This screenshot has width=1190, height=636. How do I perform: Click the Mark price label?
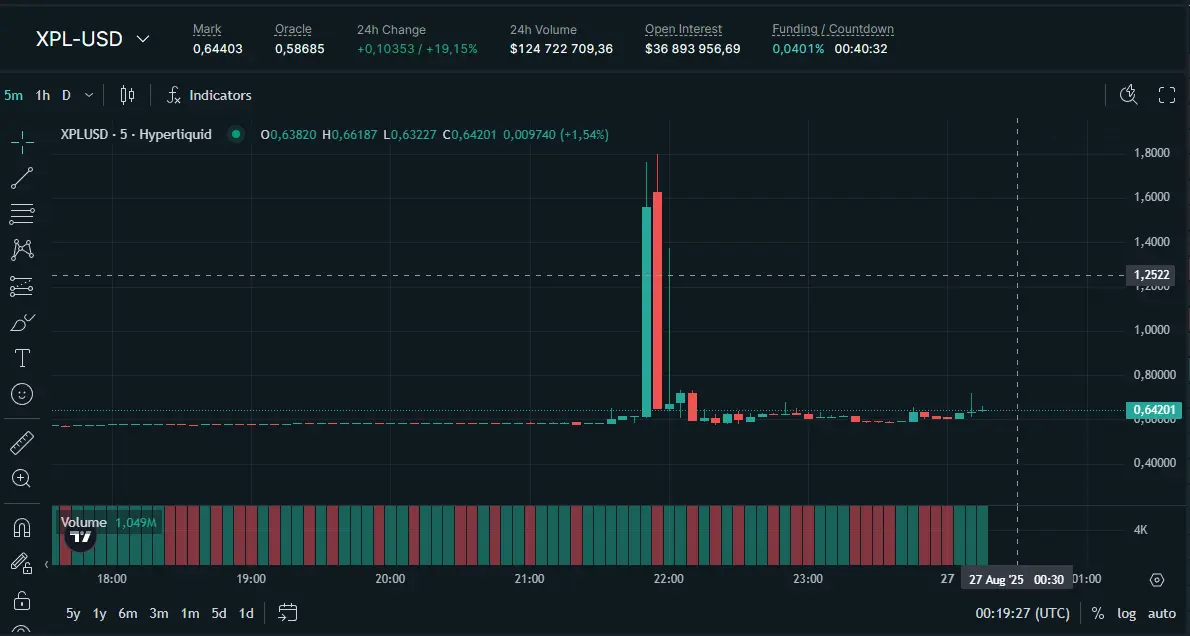click(207, 30)
